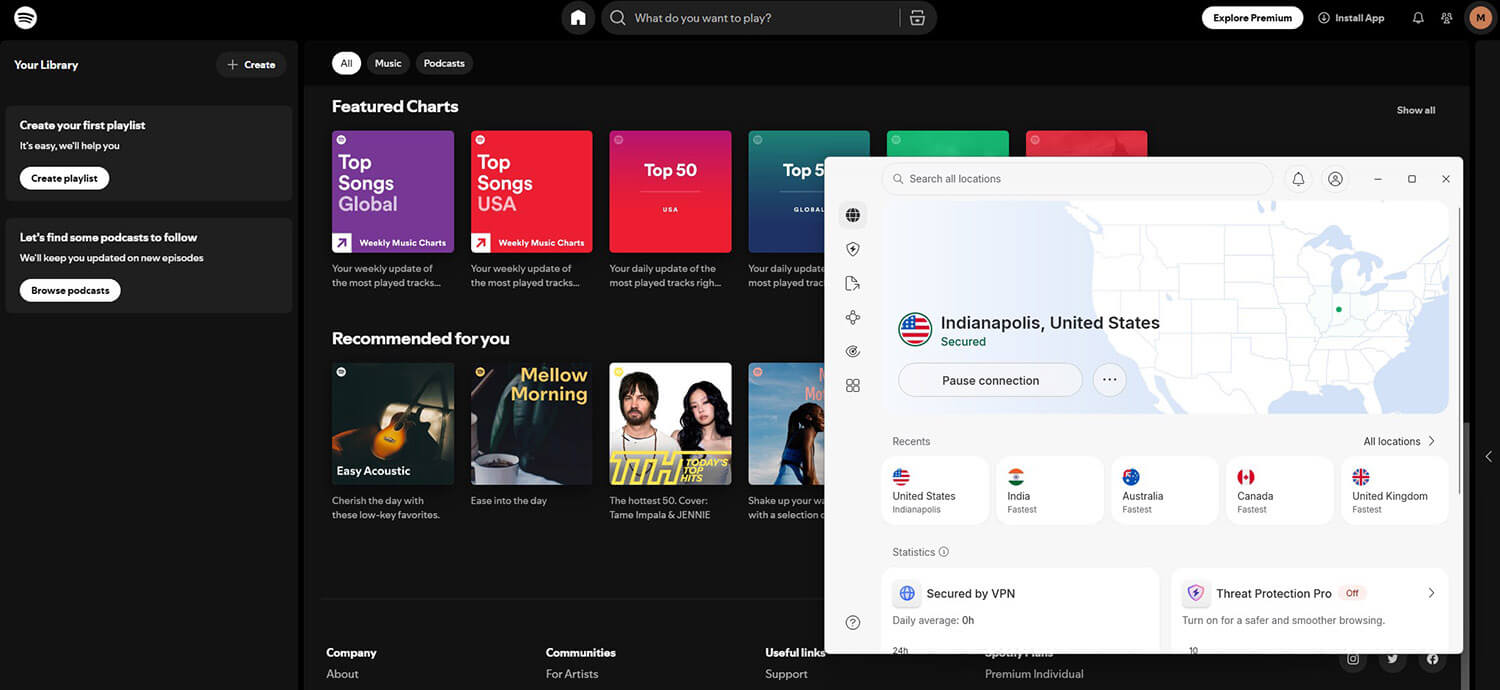This screenshot has height=690, width=1500.
Task: Open Dark Web Monitor icon in VPN sidebar
Action: pyautogui.click(x=853, y=351)
